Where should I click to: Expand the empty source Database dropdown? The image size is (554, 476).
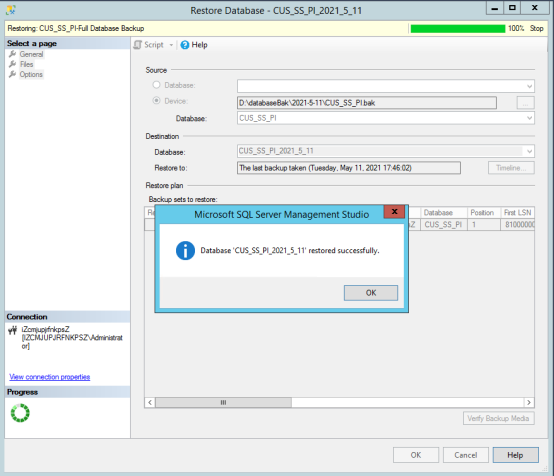(x=529, y=86)
